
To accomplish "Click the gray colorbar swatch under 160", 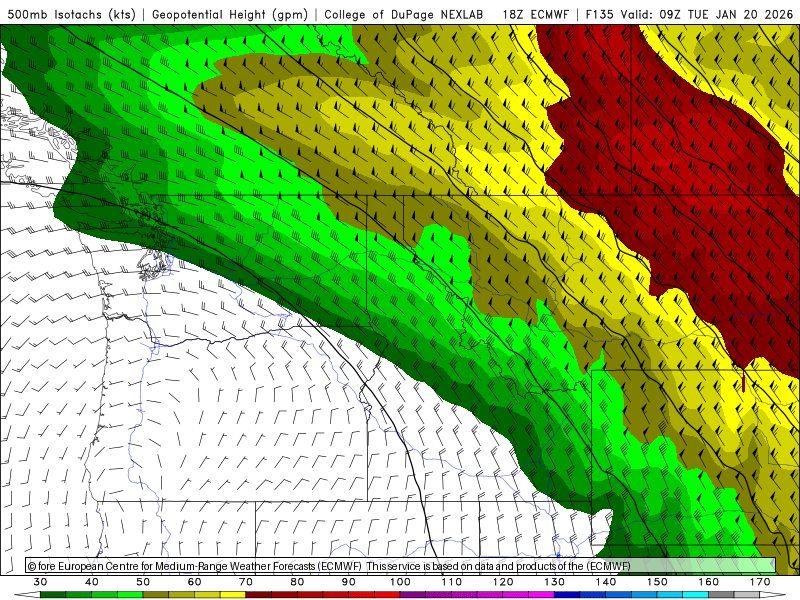I will tap(721, 595).
